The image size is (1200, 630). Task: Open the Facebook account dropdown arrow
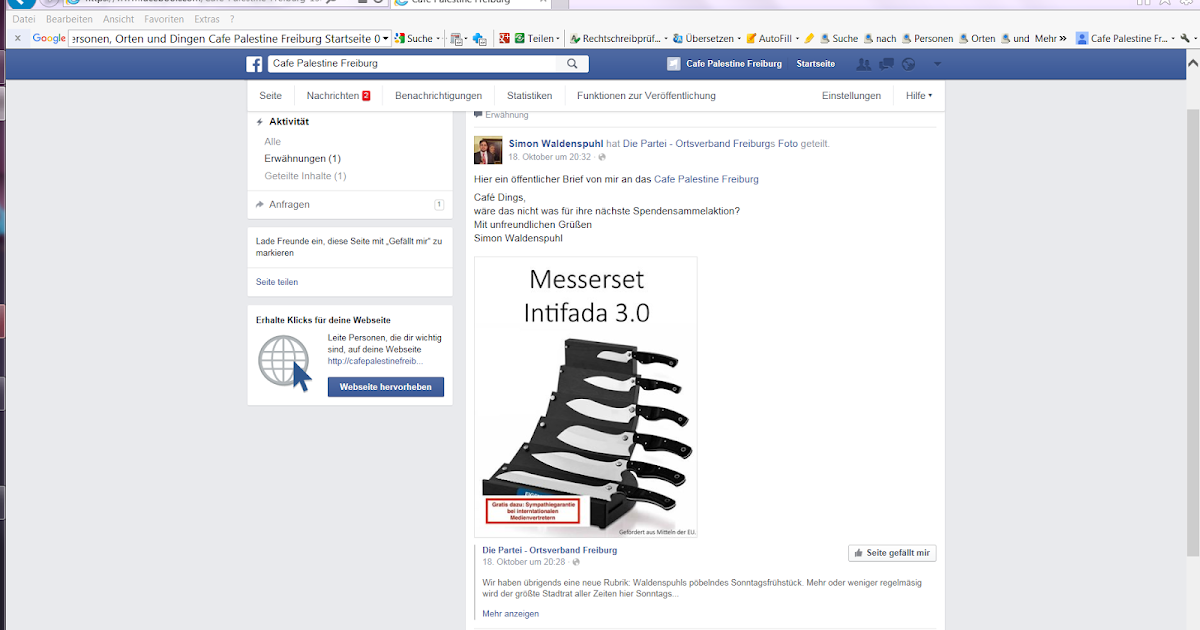click(x=937, y=64)
